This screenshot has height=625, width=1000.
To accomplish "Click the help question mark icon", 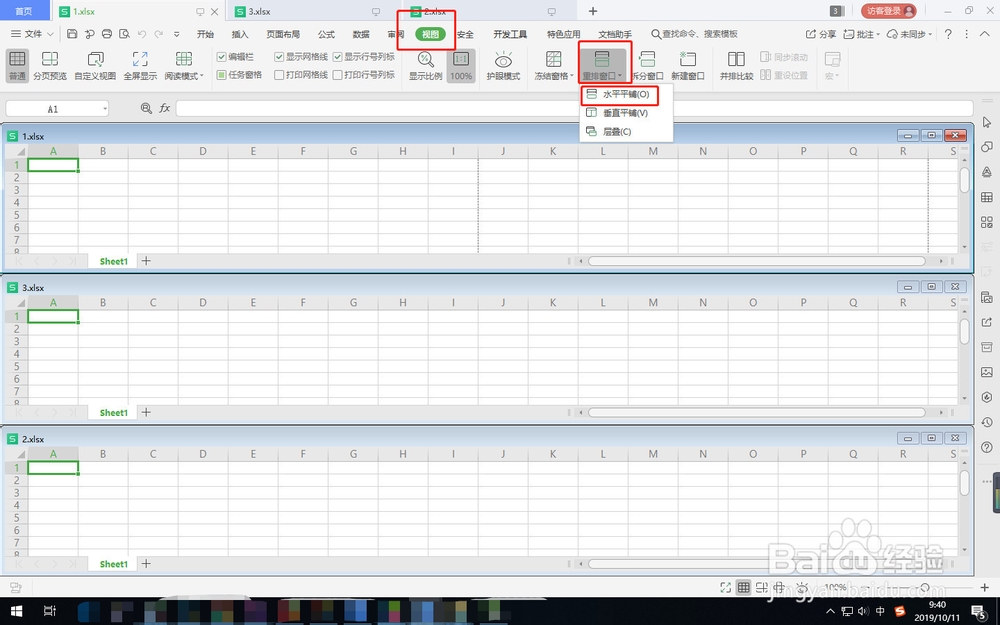I will coord(948,34).
